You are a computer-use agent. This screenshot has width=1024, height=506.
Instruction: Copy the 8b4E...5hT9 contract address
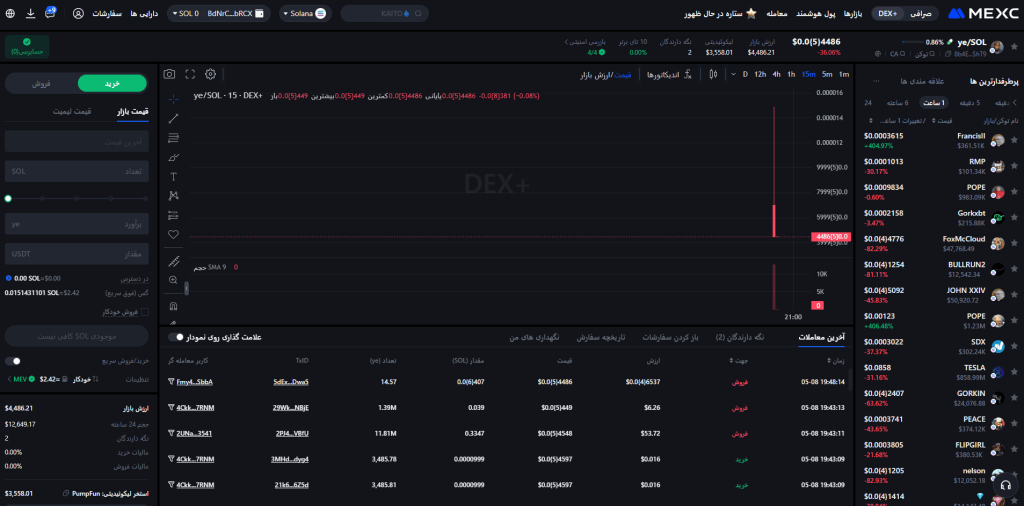(x=950, y=54)
